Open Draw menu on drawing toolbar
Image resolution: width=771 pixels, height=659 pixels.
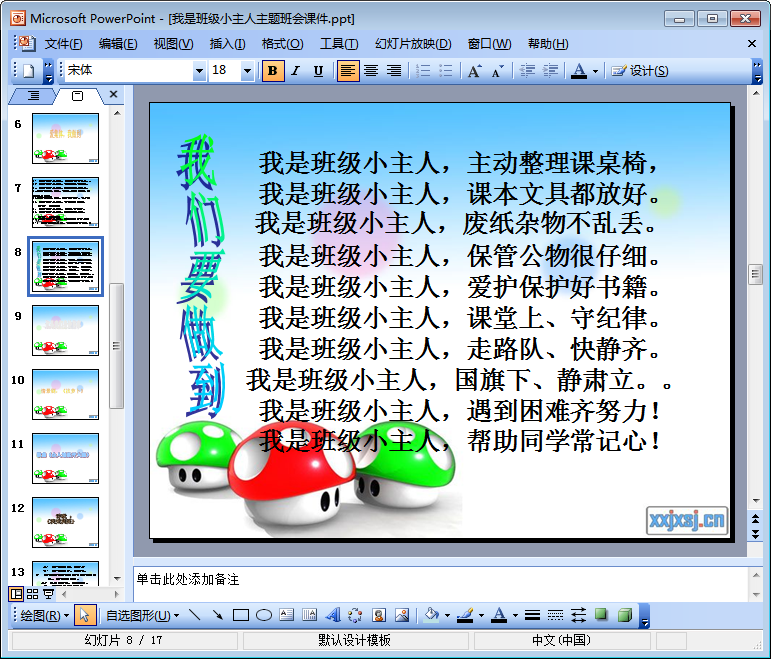click(44, 615)
